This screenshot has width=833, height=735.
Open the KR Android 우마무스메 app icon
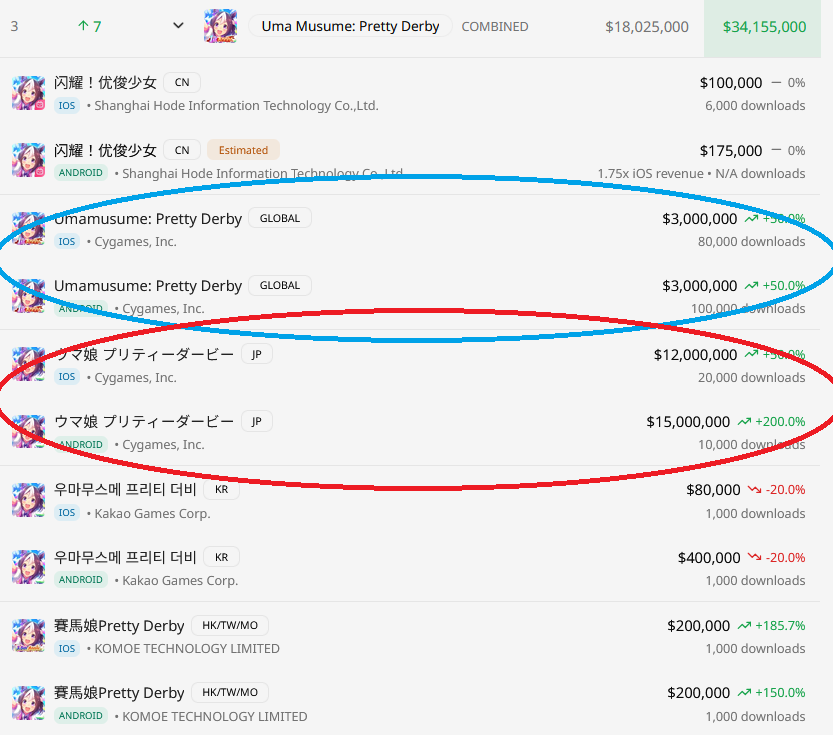tap(29, 567)
